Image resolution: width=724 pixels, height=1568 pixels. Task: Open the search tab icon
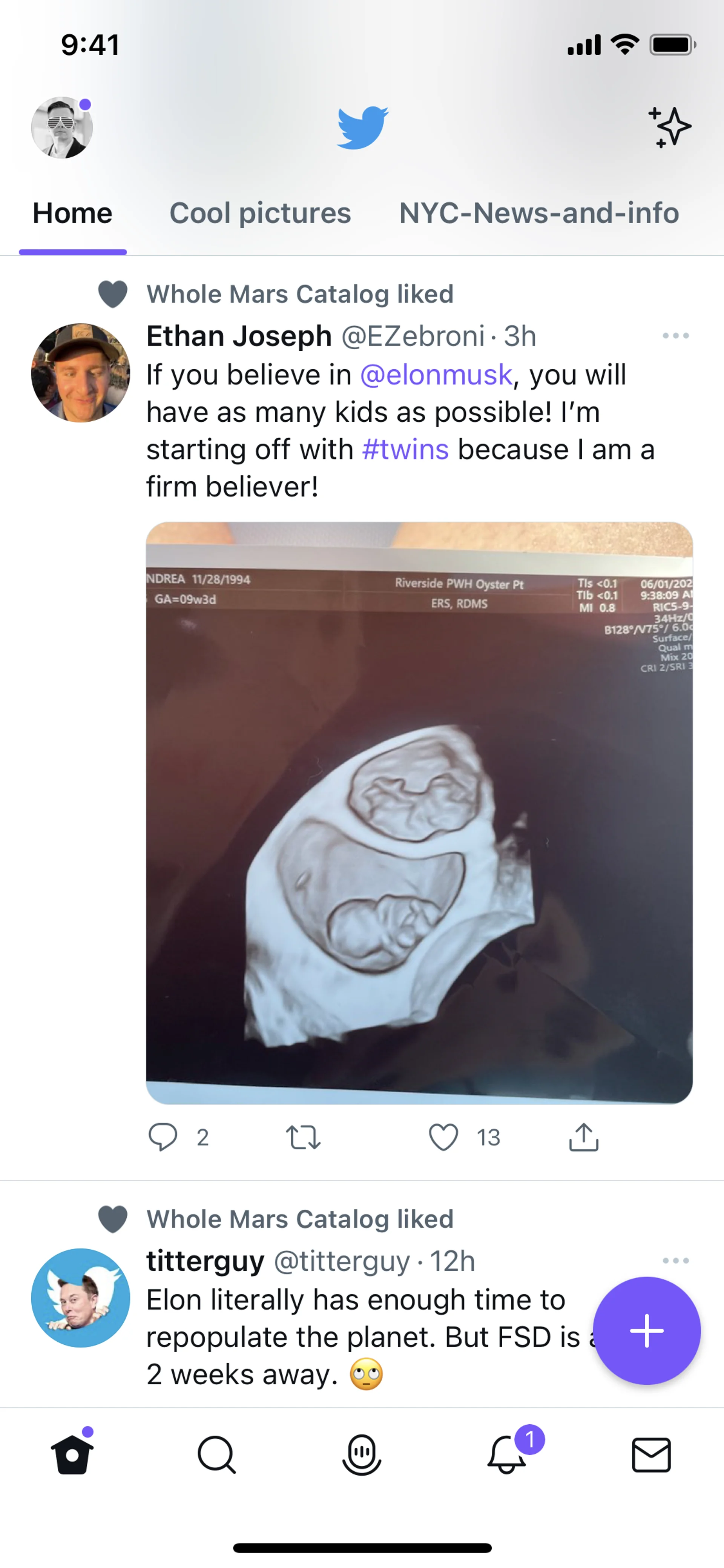pyautogui.click(x=216, y=1455)
